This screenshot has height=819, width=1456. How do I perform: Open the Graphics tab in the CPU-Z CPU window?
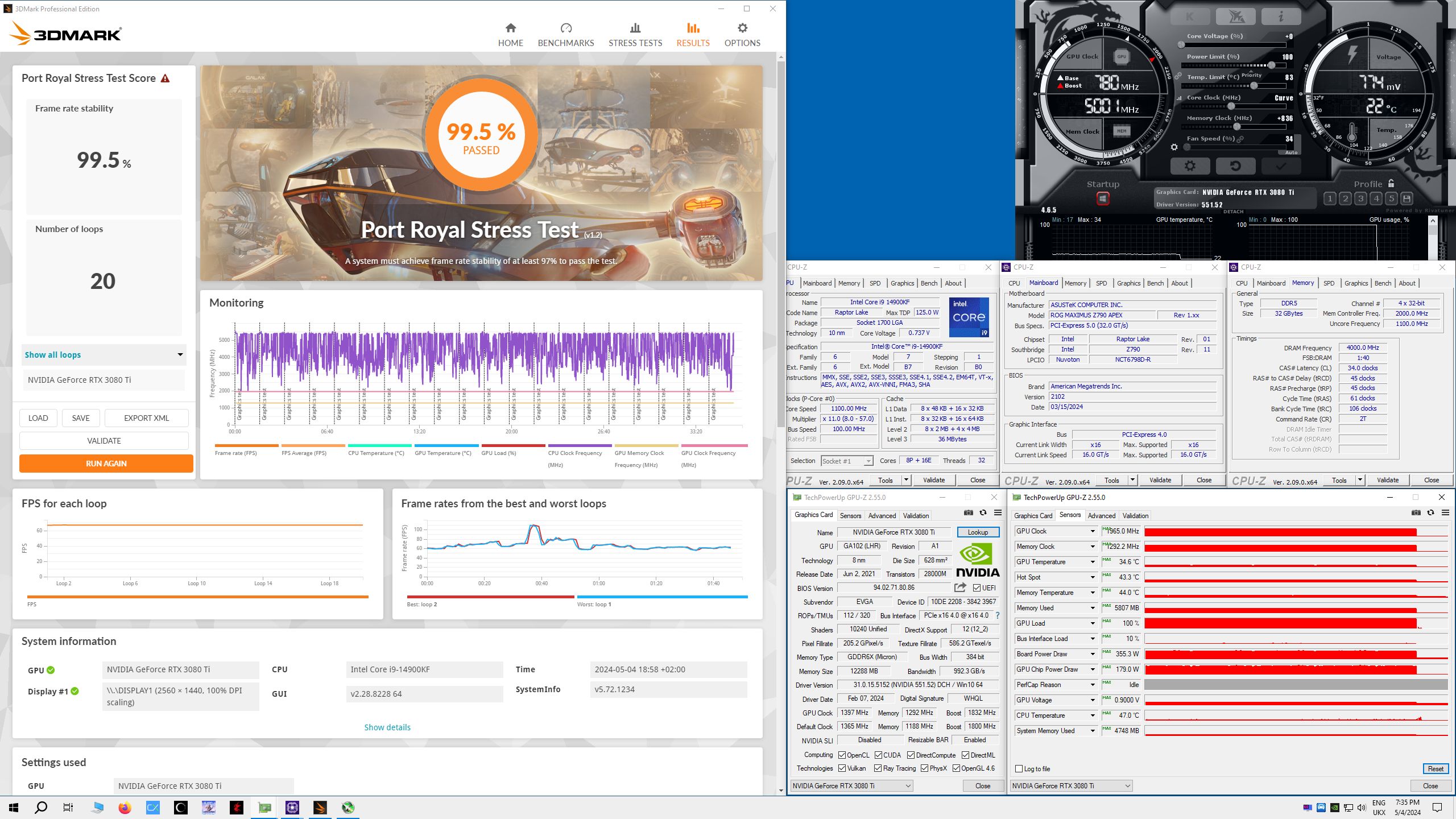902,283
